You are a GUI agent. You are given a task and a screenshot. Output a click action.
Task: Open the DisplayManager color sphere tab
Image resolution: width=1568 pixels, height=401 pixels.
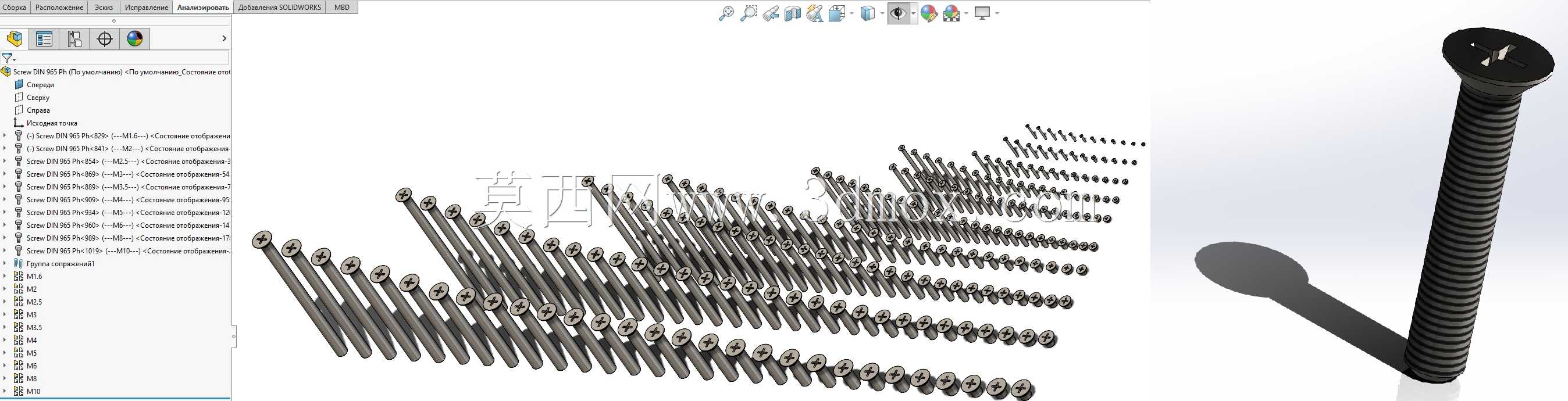(x=134, y=39)
